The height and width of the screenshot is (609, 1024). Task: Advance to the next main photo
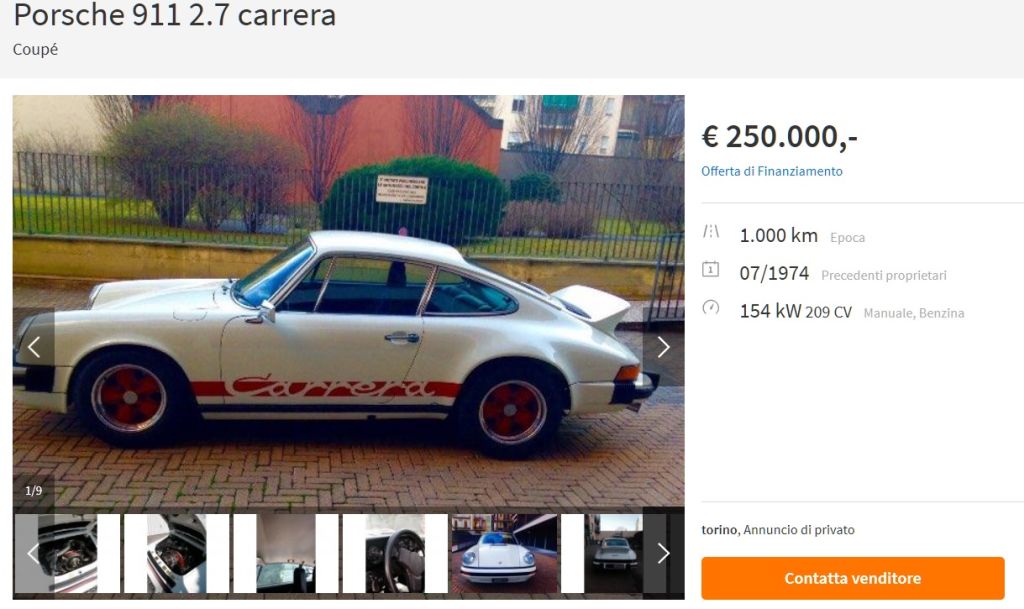[664, 347]
